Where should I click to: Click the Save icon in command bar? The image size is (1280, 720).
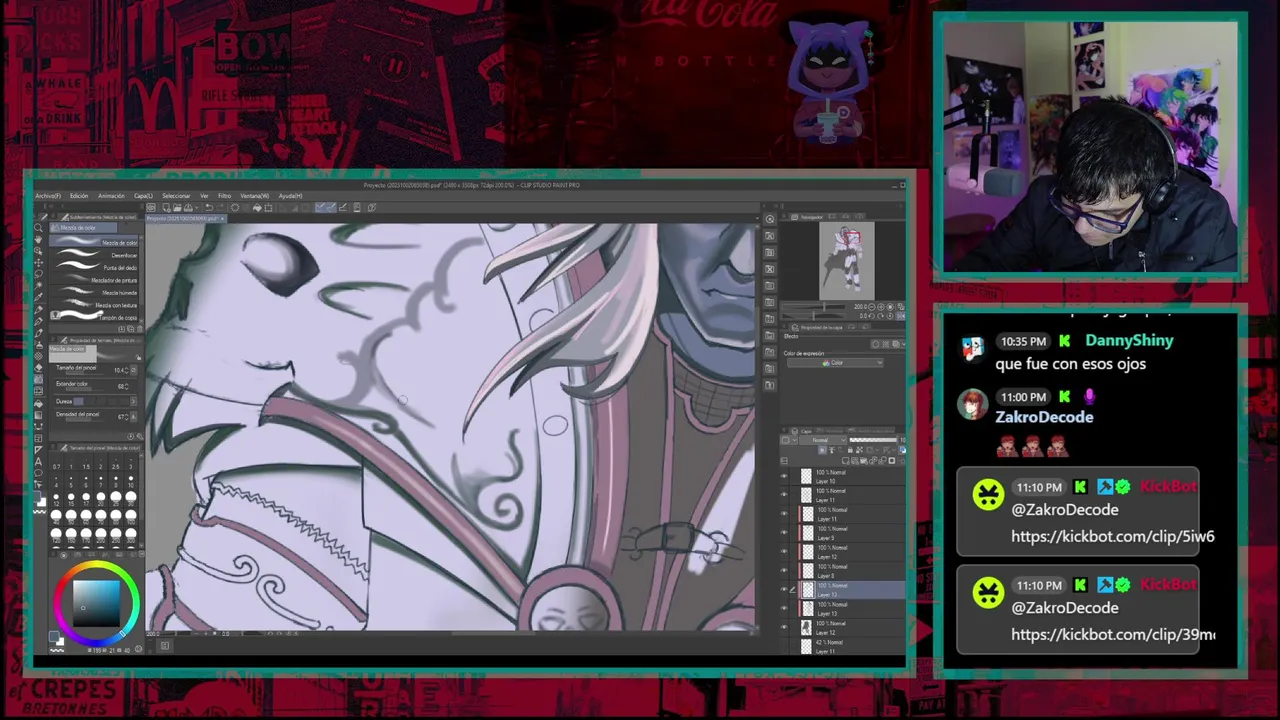pyautogui.click(x=188, y=208)
